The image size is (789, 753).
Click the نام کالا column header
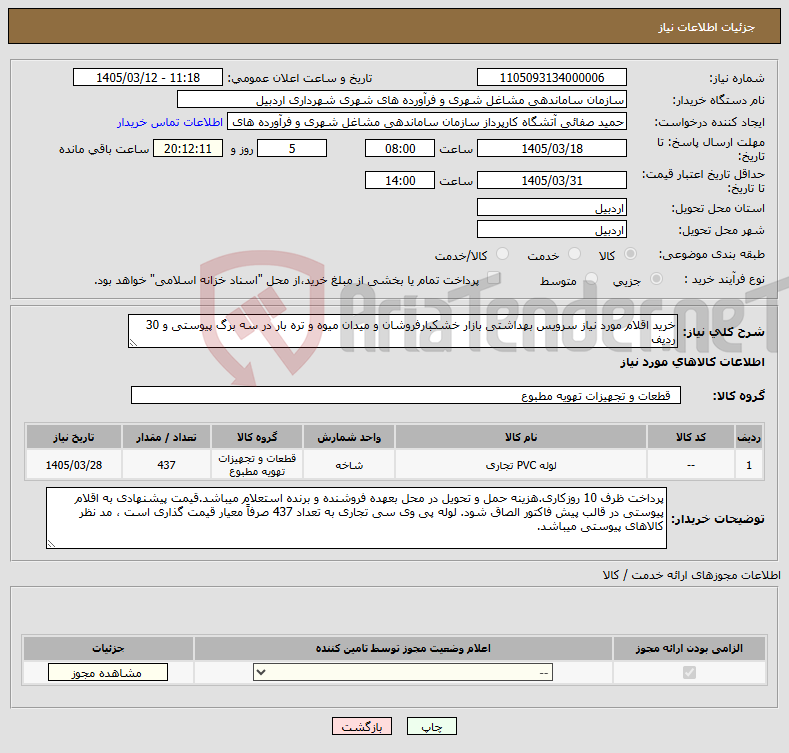point(521,437)
